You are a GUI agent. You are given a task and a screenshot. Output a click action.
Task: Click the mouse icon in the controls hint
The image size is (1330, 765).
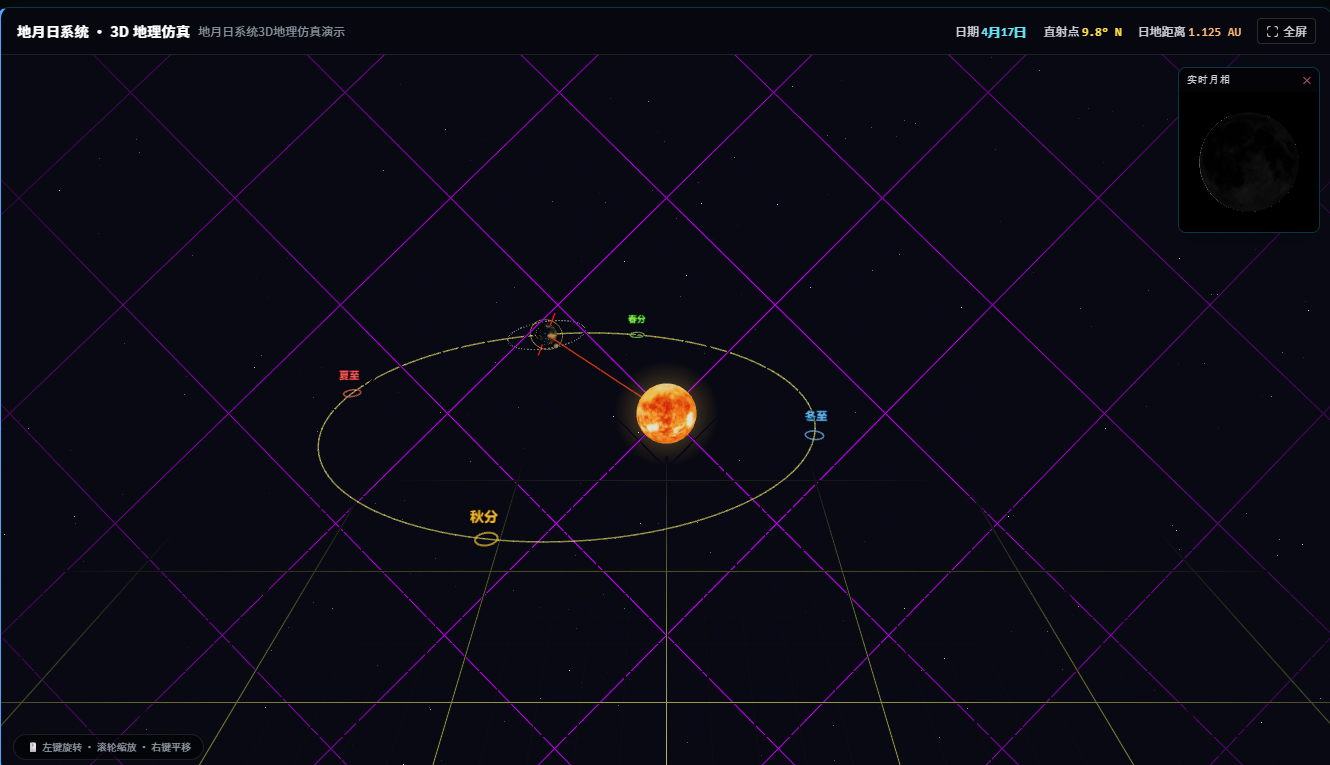click(33, 747)
